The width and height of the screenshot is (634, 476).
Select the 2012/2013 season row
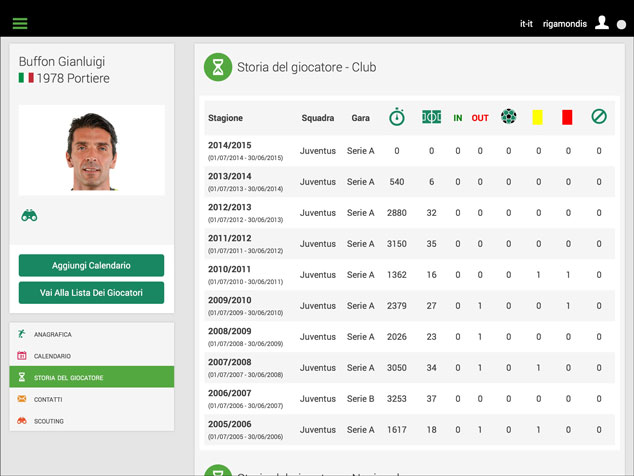click(x=409, y=213)
